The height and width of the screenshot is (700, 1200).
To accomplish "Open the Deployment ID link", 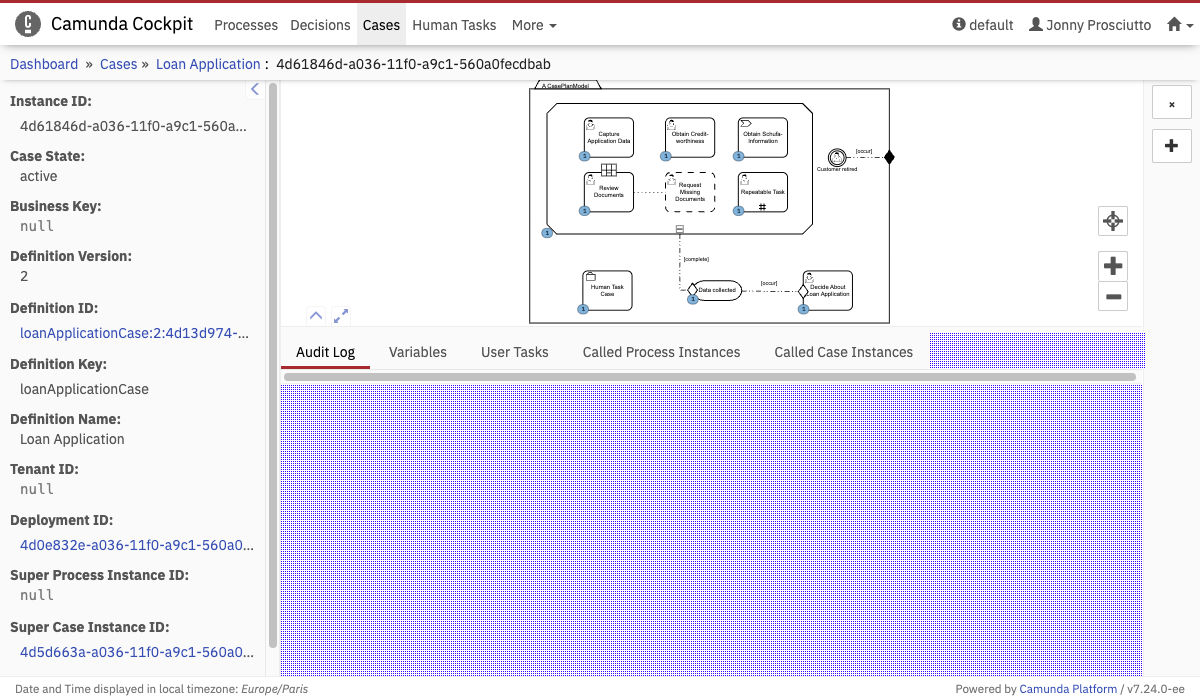I will coord(136,545).
